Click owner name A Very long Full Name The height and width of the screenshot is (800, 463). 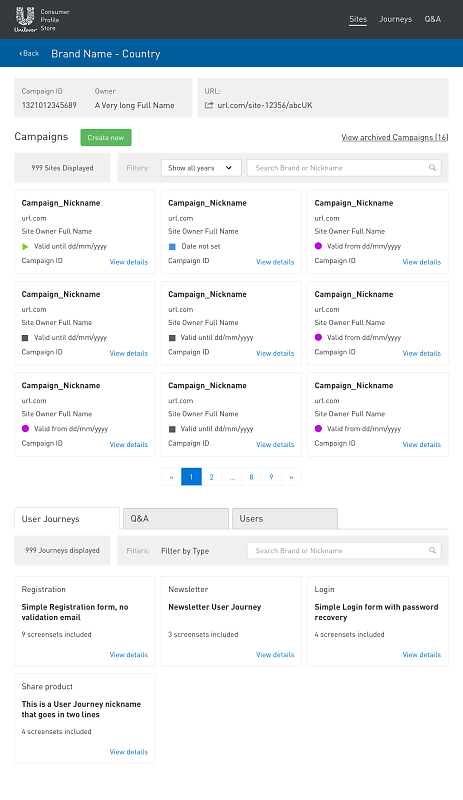click(134, 105)
